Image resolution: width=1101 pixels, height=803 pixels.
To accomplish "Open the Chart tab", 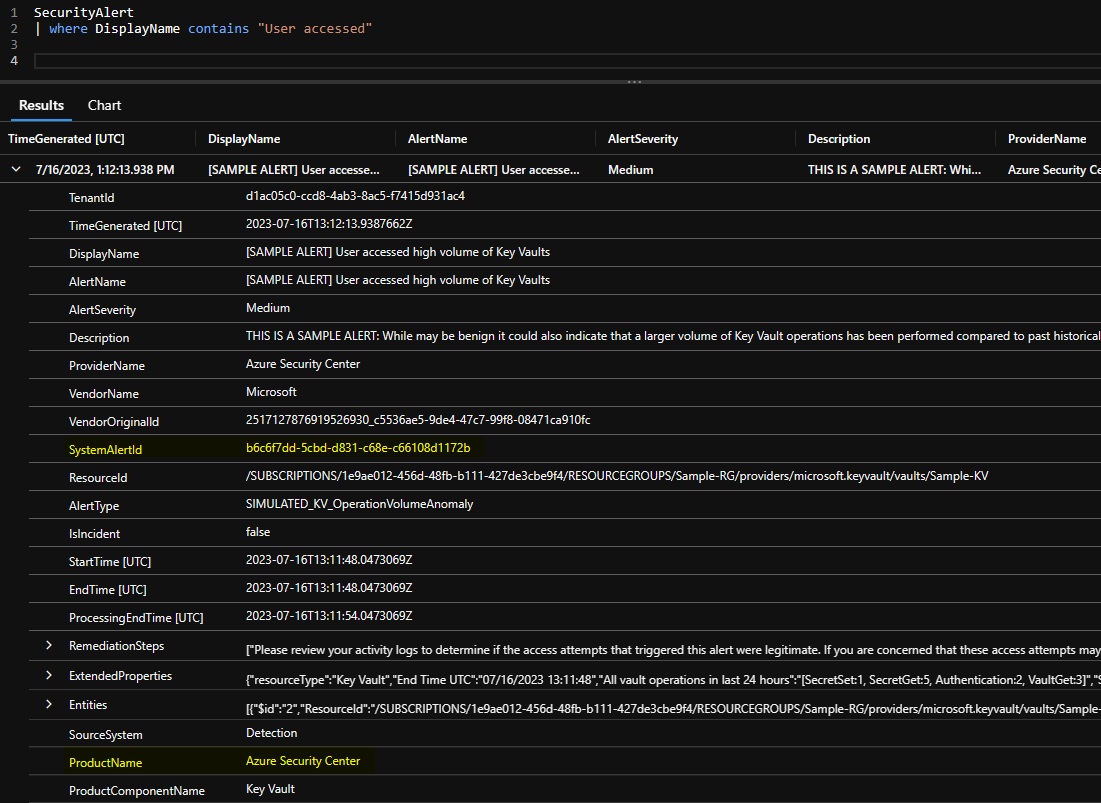I will point(104,105).
